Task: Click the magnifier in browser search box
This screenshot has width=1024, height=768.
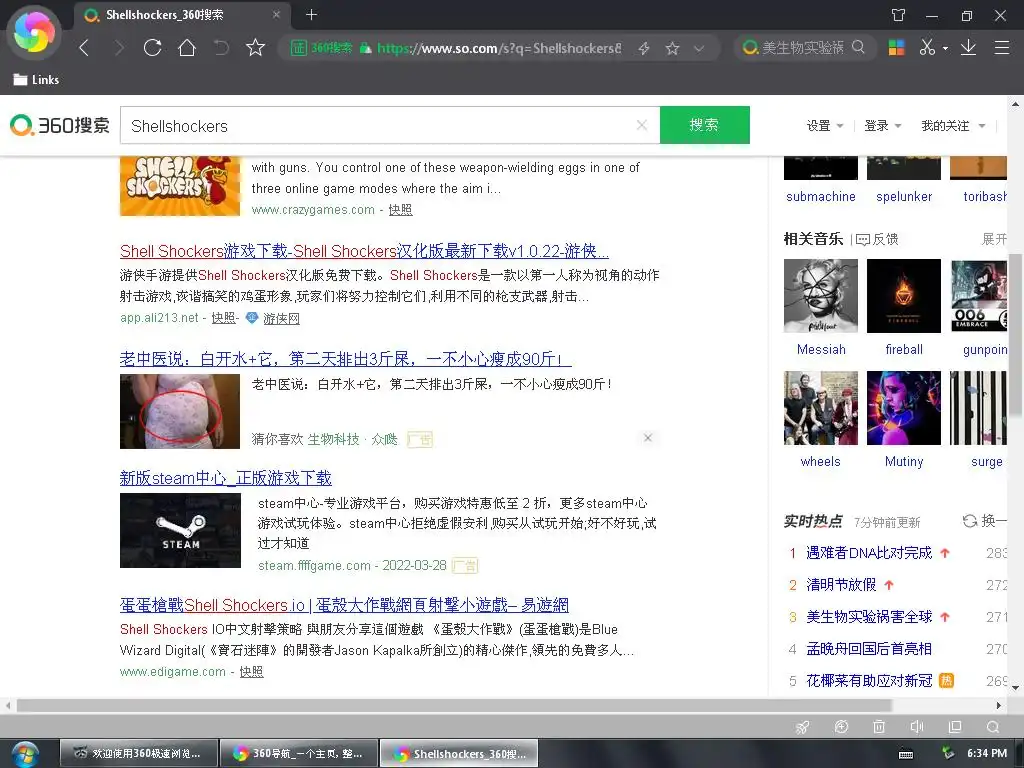Action: (858, 47)
